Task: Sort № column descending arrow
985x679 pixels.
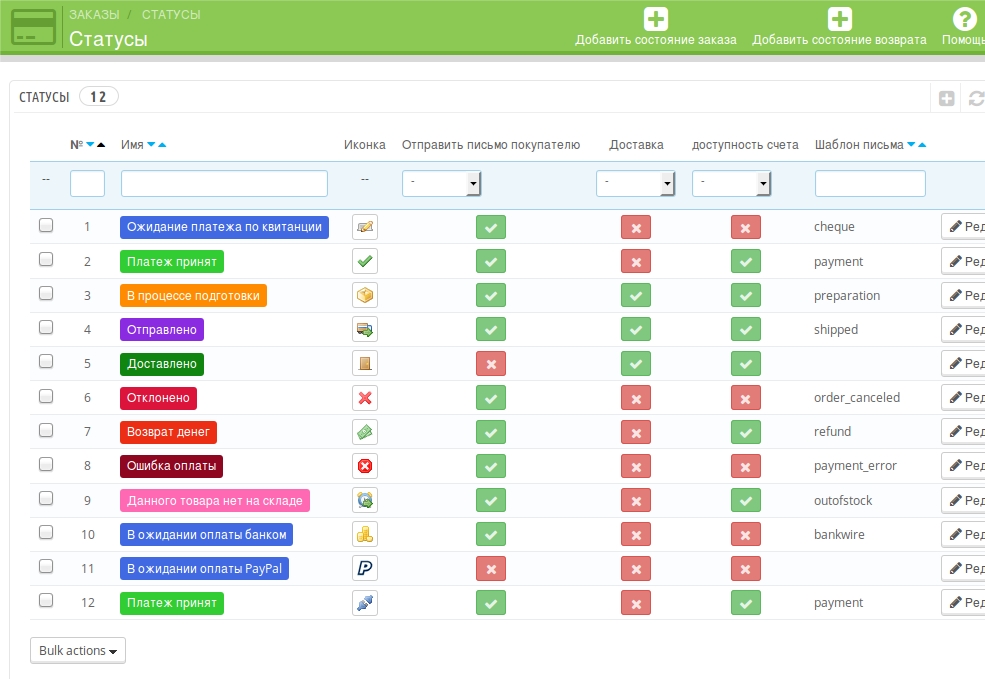Action: (x=90, y=145)
